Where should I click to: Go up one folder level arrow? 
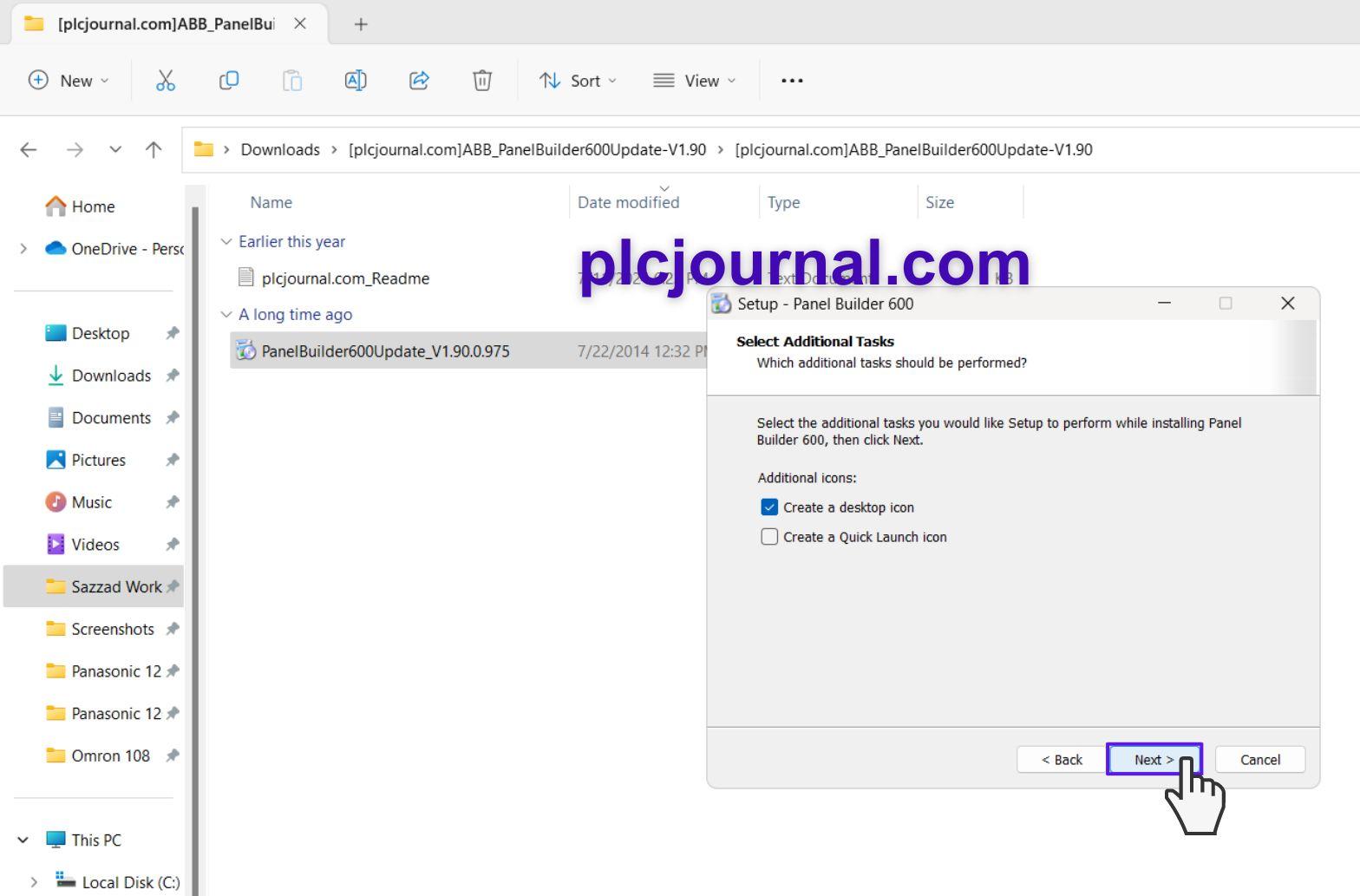point(154,150)
